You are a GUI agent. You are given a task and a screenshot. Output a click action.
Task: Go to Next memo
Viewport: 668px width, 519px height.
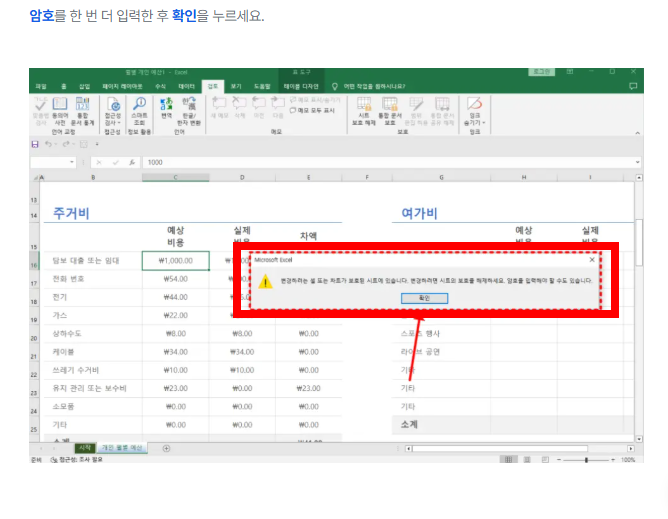pos(278,103)
